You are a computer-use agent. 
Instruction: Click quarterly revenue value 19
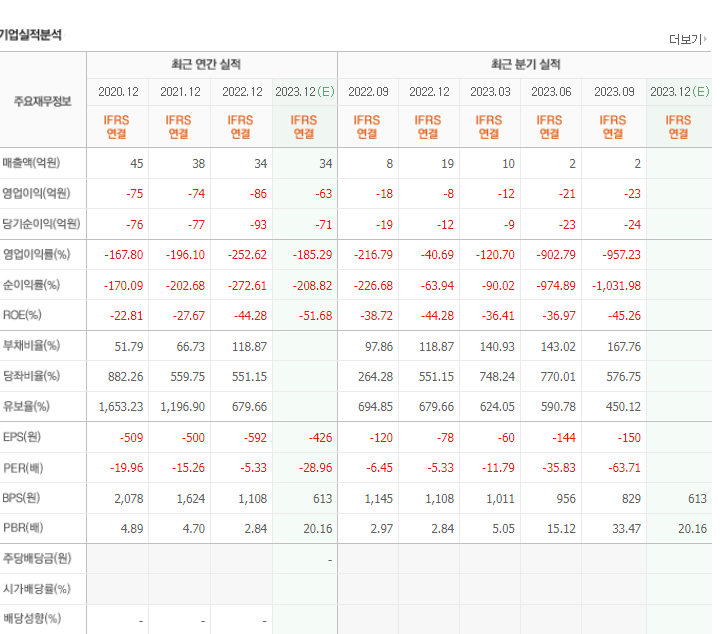pos(447,164)
